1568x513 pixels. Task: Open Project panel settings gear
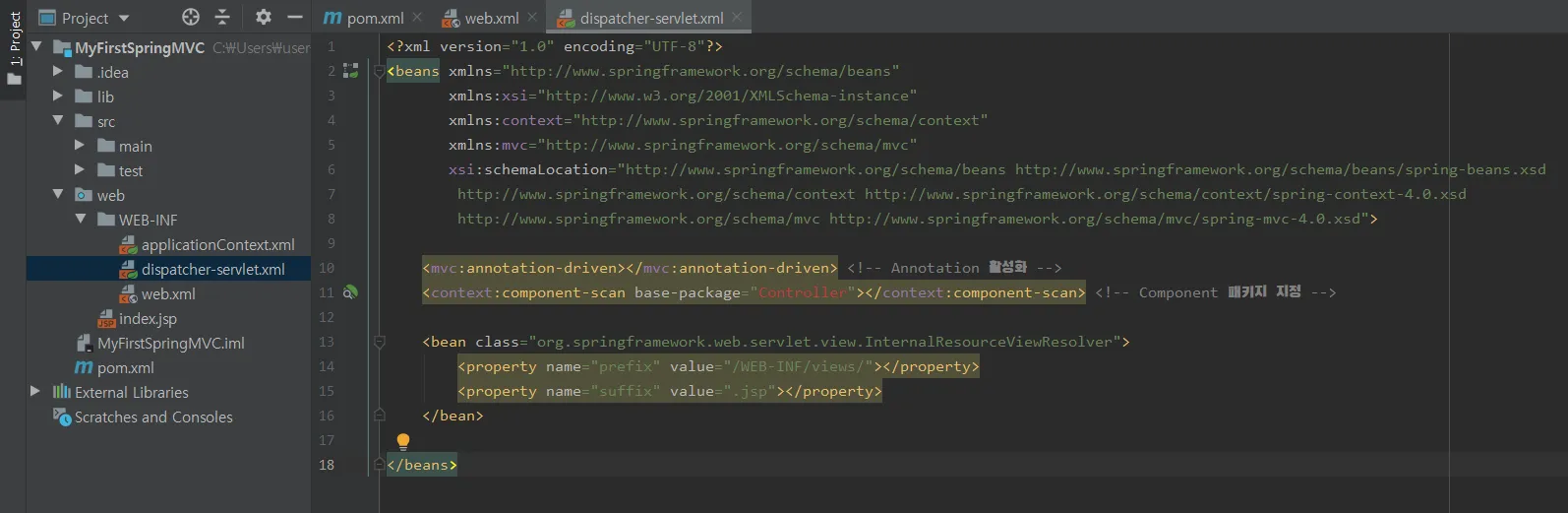click(x=263, y=17)
